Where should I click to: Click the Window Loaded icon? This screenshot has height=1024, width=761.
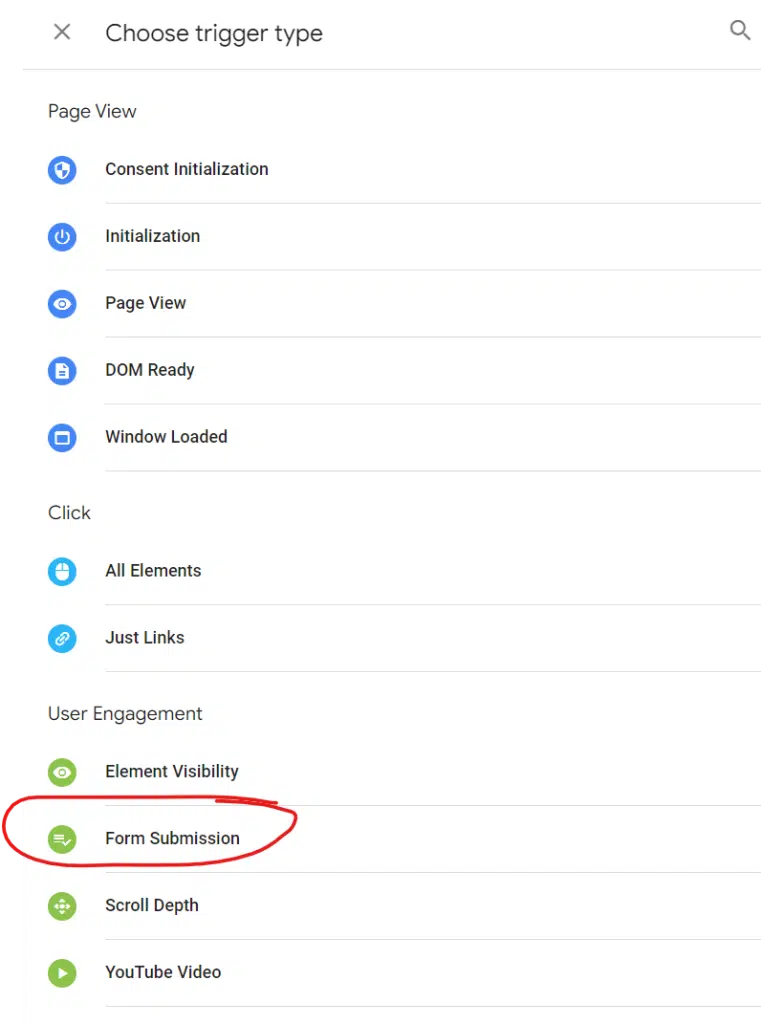click(x=62, y=438)
